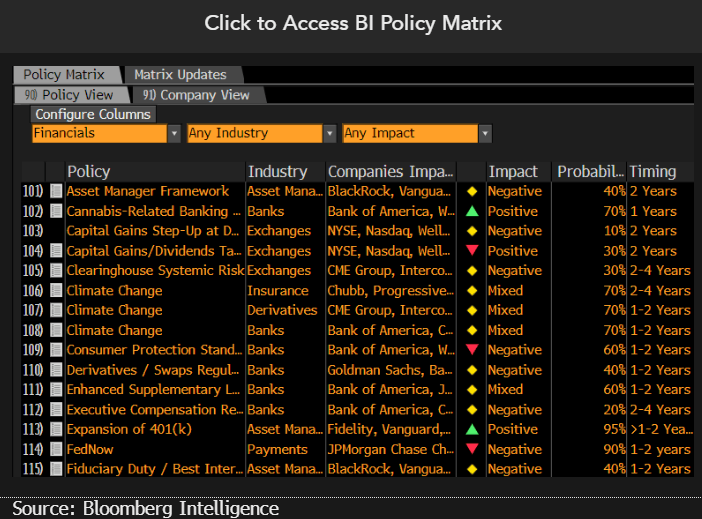
Task: Sort by the Probability column header
Action: click(590, 171)
